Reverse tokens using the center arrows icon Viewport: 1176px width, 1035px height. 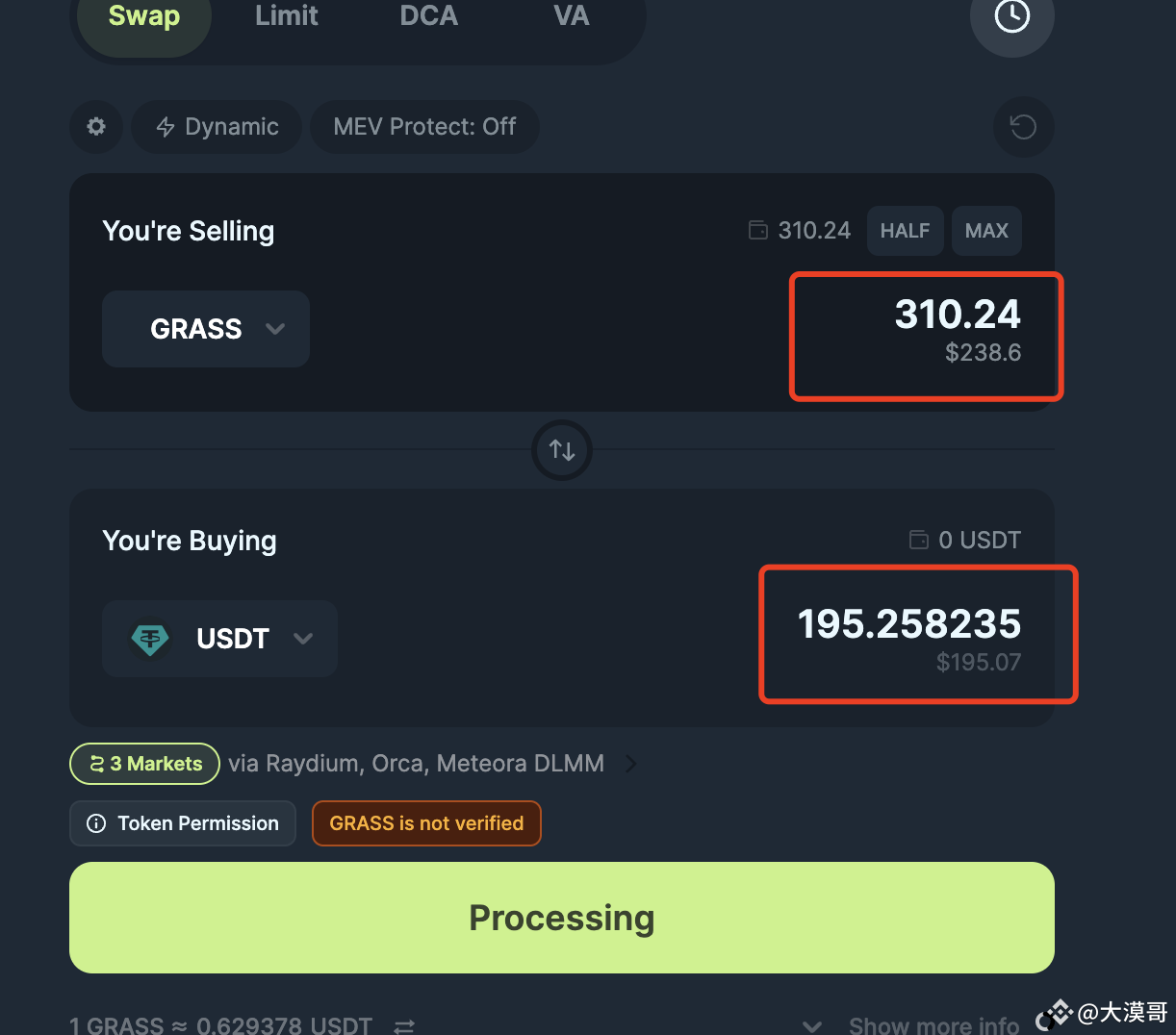[561, 449]
